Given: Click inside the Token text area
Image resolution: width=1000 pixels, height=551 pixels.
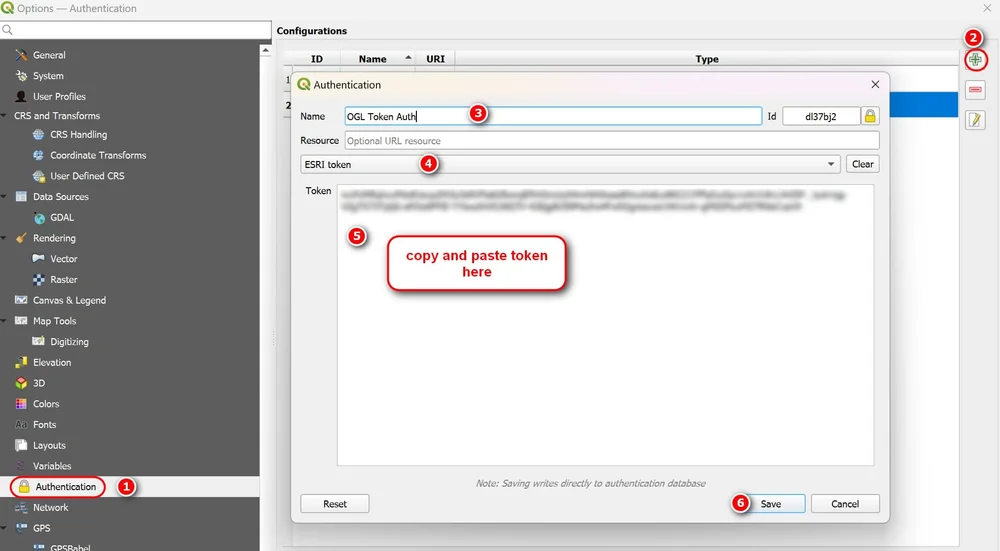Looking at the screenshot, I should (605, 325).
